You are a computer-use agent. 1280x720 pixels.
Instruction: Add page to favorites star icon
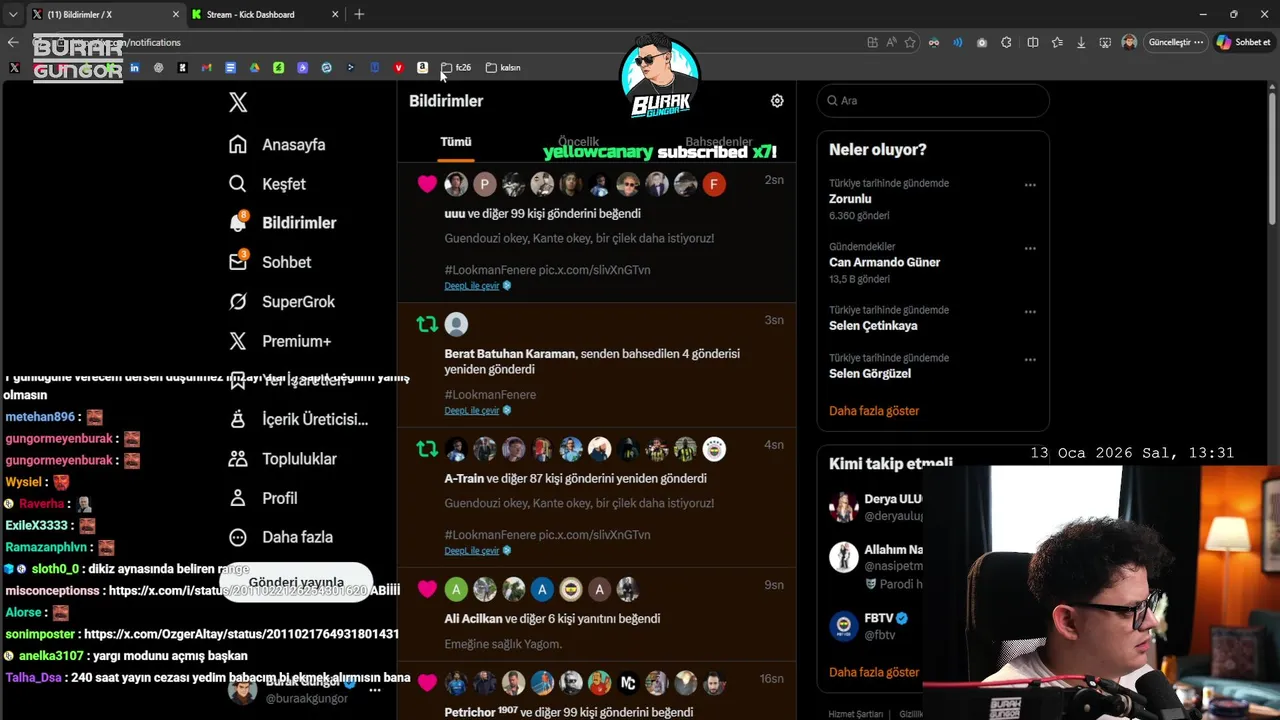pyautogui.click(x=910, y=42)
